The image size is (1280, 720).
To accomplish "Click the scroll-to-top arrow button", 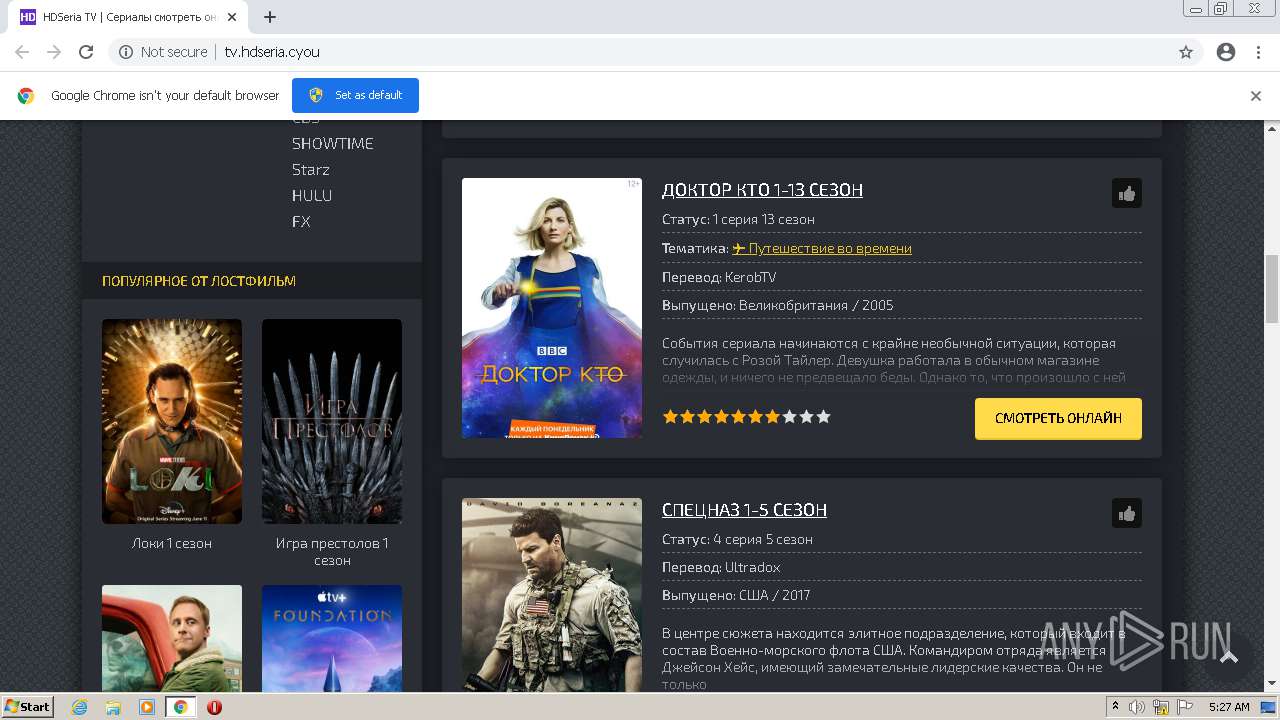I will [1229, 656].
